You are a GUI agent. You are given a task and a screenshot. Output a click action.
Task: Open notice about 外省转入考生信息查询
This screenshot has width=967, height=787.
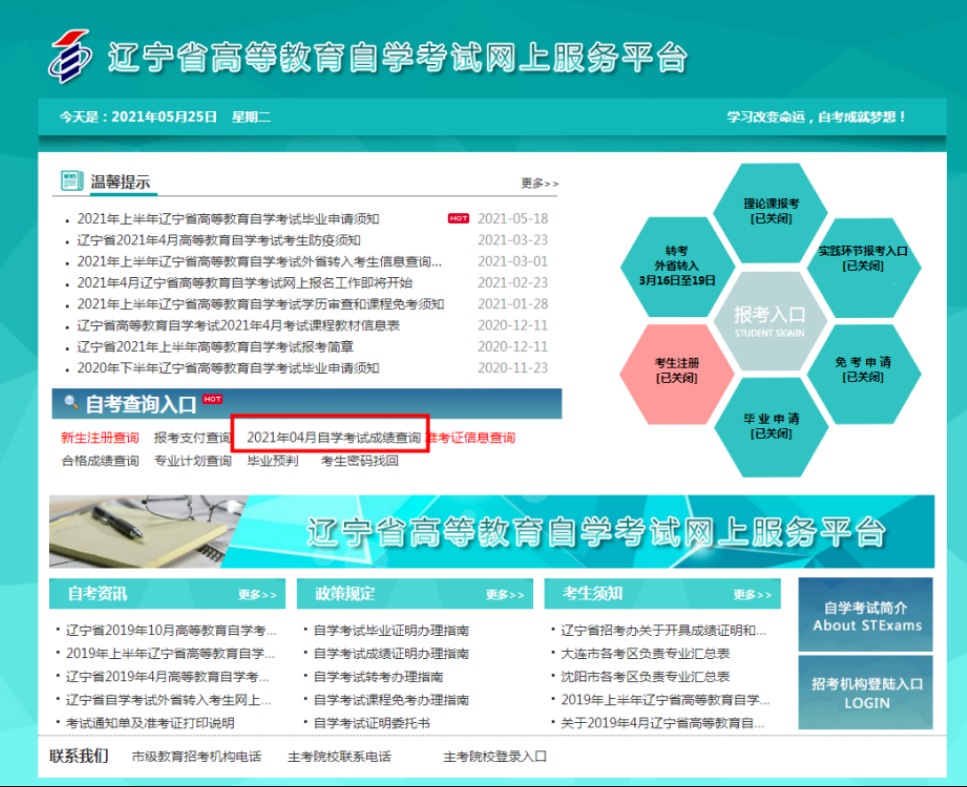coord(259,262)
